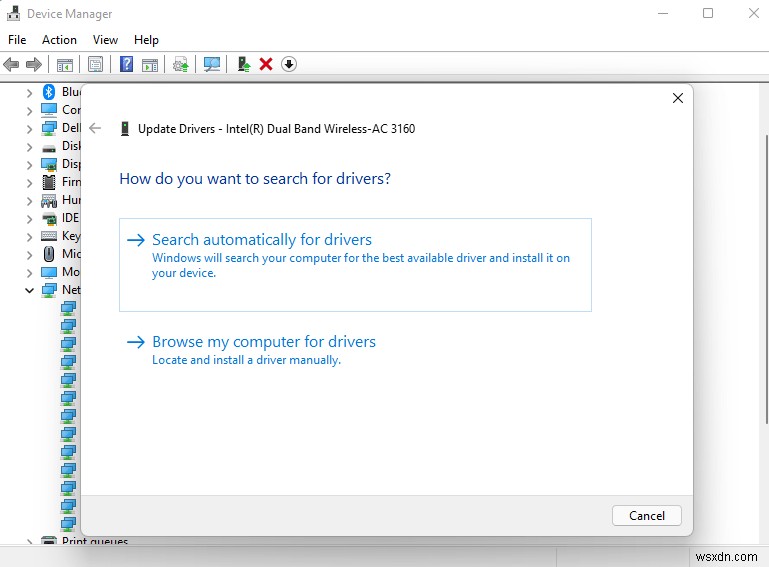Viewport: 769px width, 567px height.
Task: Select the Human Interface Devices icon
Action: [x=49, y=200]
